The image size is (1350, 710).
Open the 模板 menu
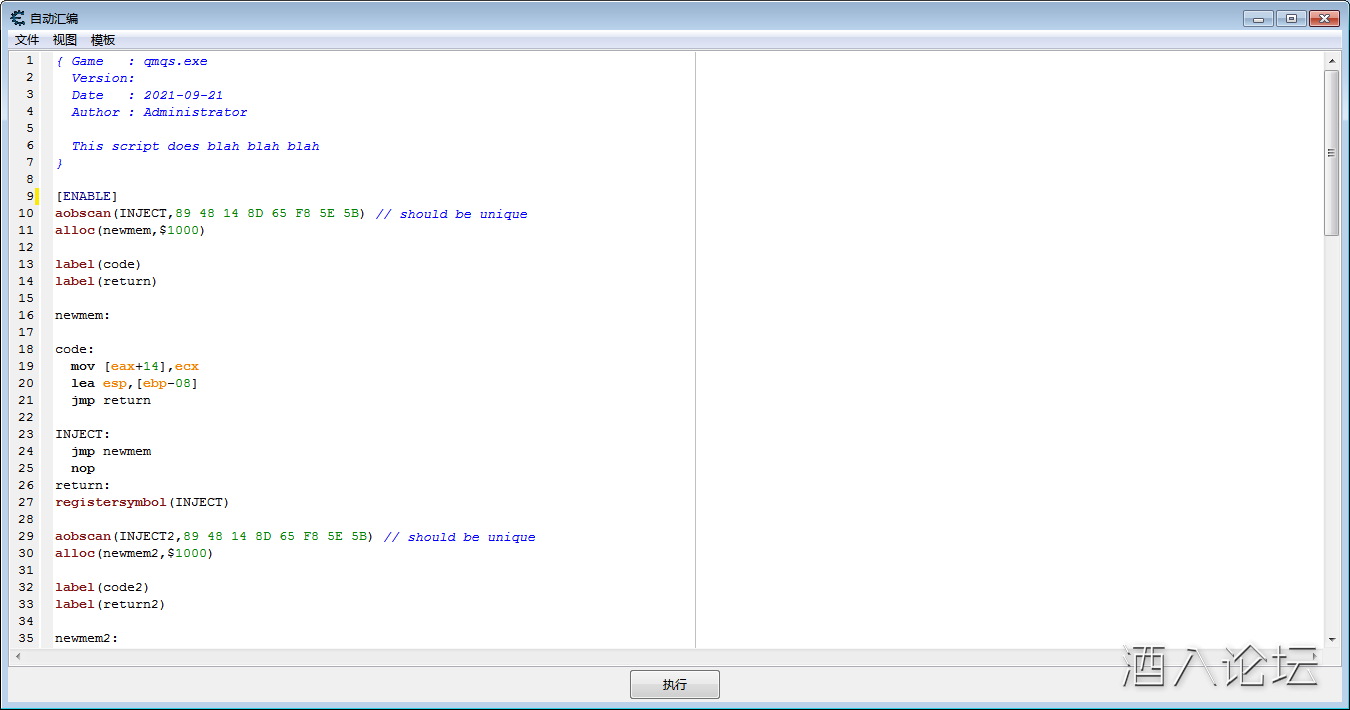[101, 39]
